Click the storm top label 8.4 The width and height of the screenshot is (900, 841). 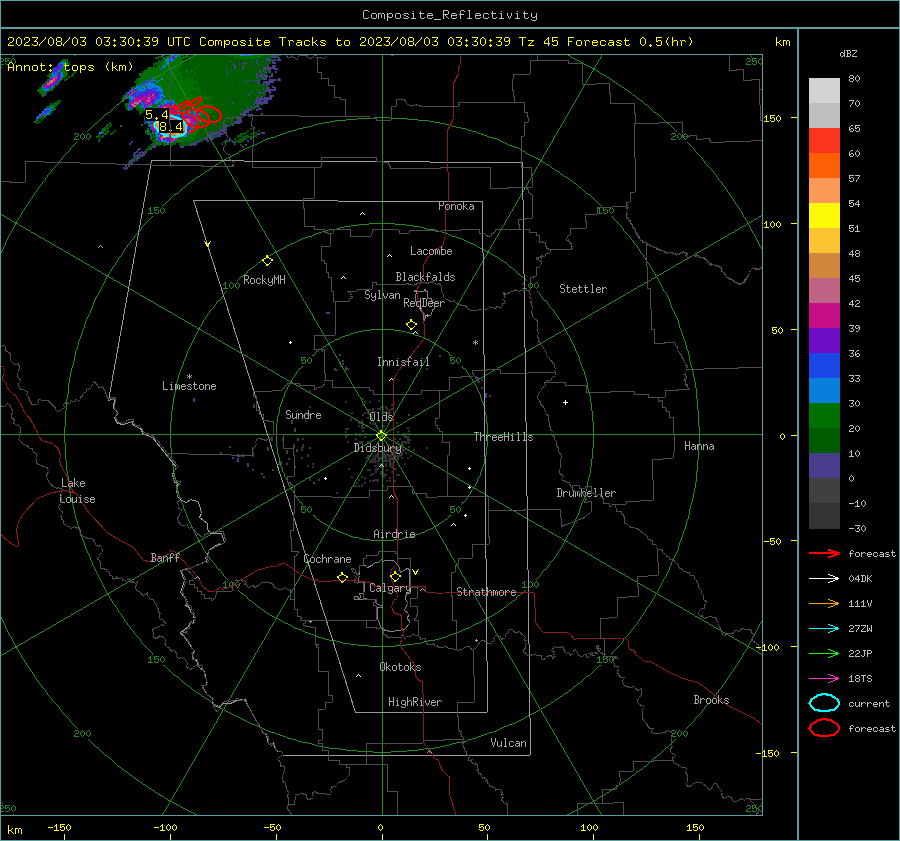[x=171, y=126]
